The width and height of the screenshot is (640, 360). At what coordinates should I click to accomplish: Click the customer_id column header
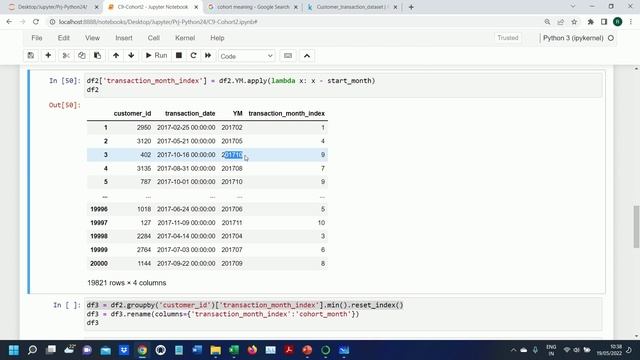pyautogui.click(x=132, y=113)
